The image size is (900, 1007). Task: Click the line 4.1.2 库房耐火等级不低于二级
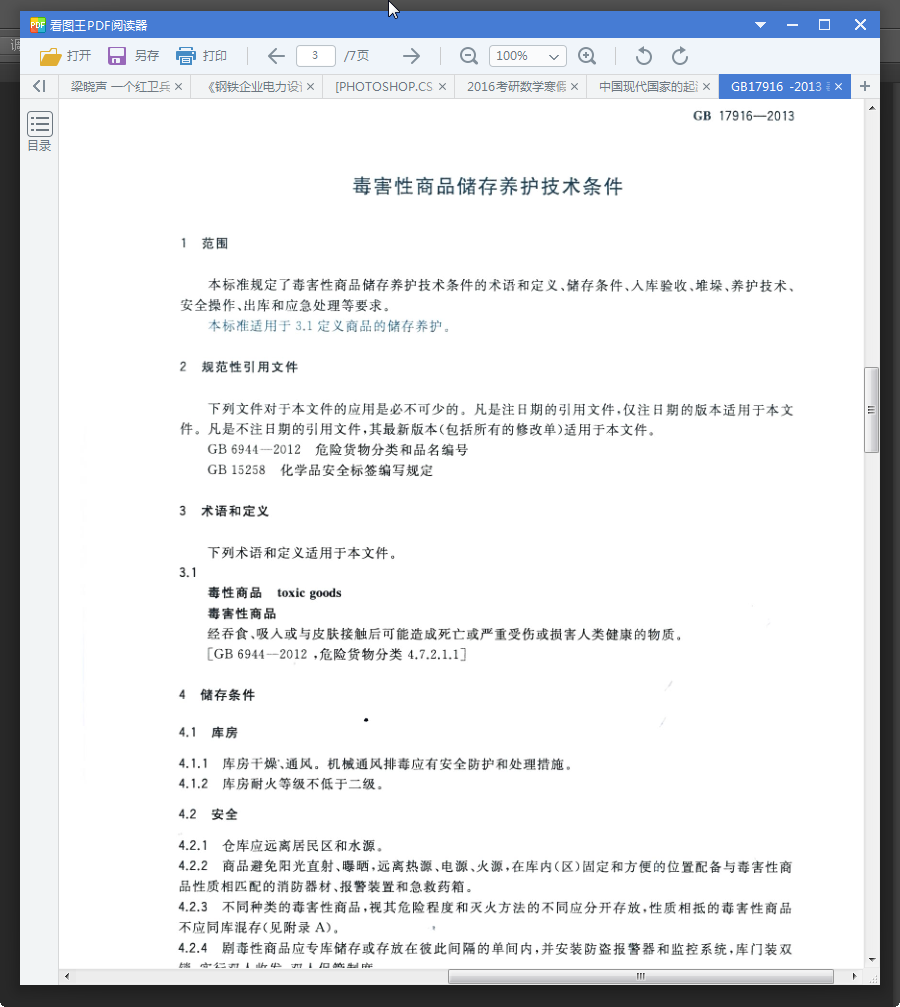[x=281, y=784]
